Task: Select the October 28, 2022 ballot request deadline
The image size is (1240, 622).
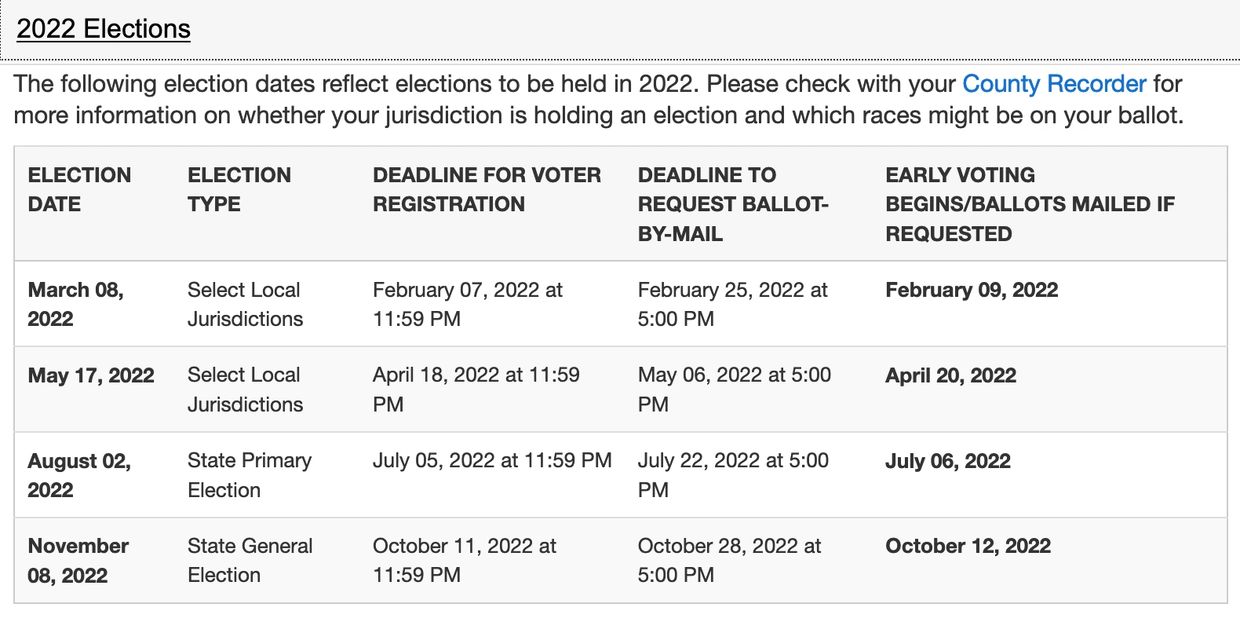Action: 729,560
